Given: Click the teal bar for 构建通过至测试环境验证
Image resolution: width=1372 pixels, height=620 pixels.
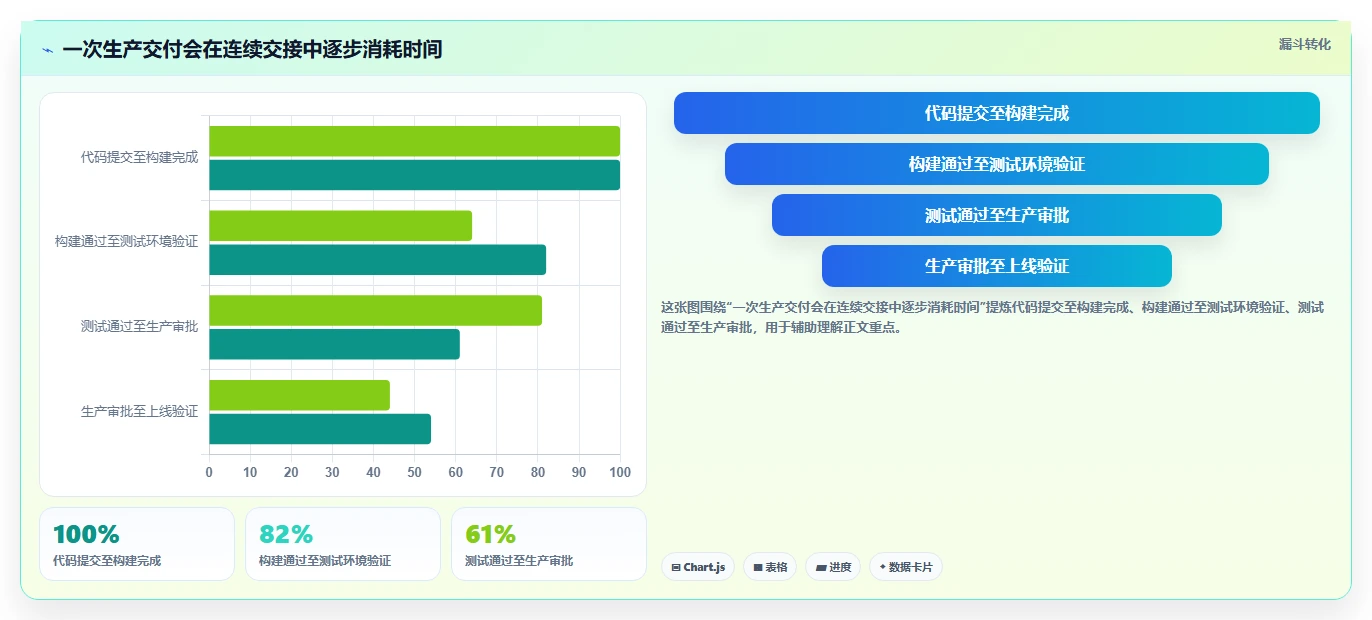Looking at the screenshot, I should (377, 260).
